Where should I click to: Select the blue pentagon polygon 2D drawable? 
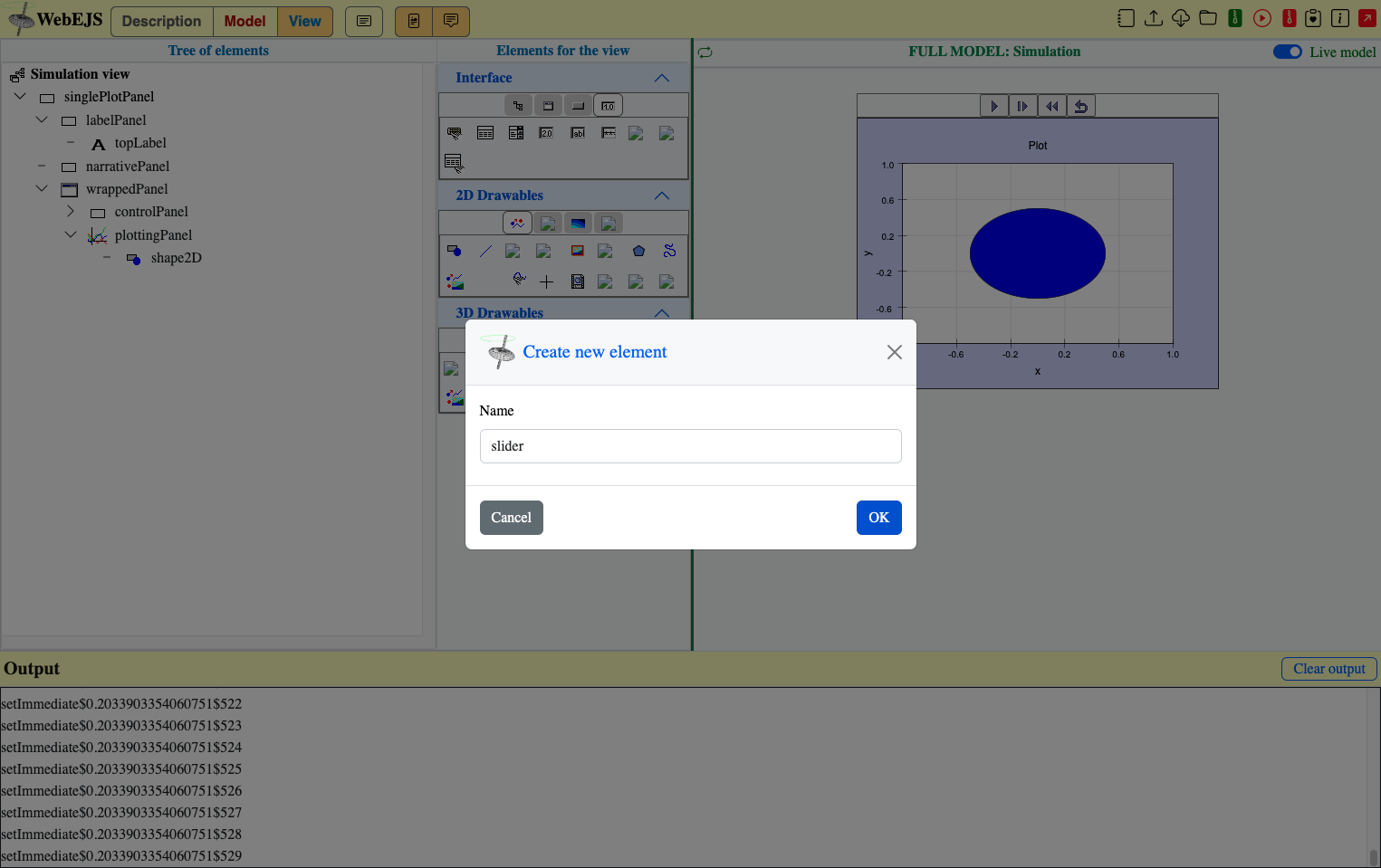coord(638,251)
